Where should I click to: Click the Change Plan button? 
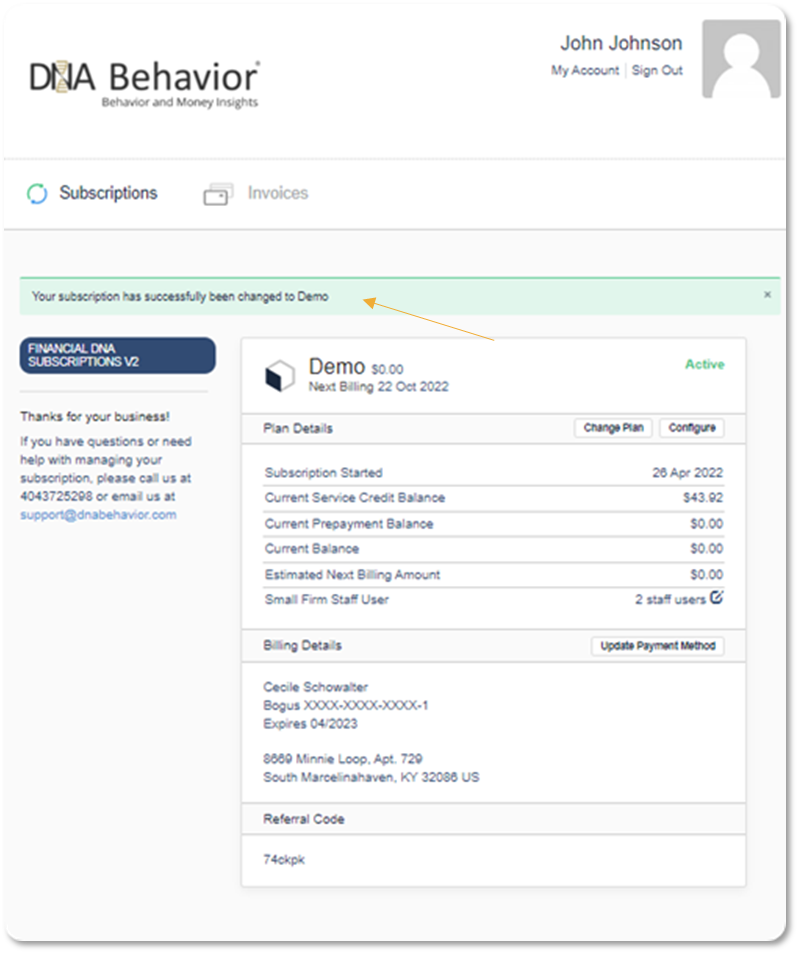coord(613,428)
